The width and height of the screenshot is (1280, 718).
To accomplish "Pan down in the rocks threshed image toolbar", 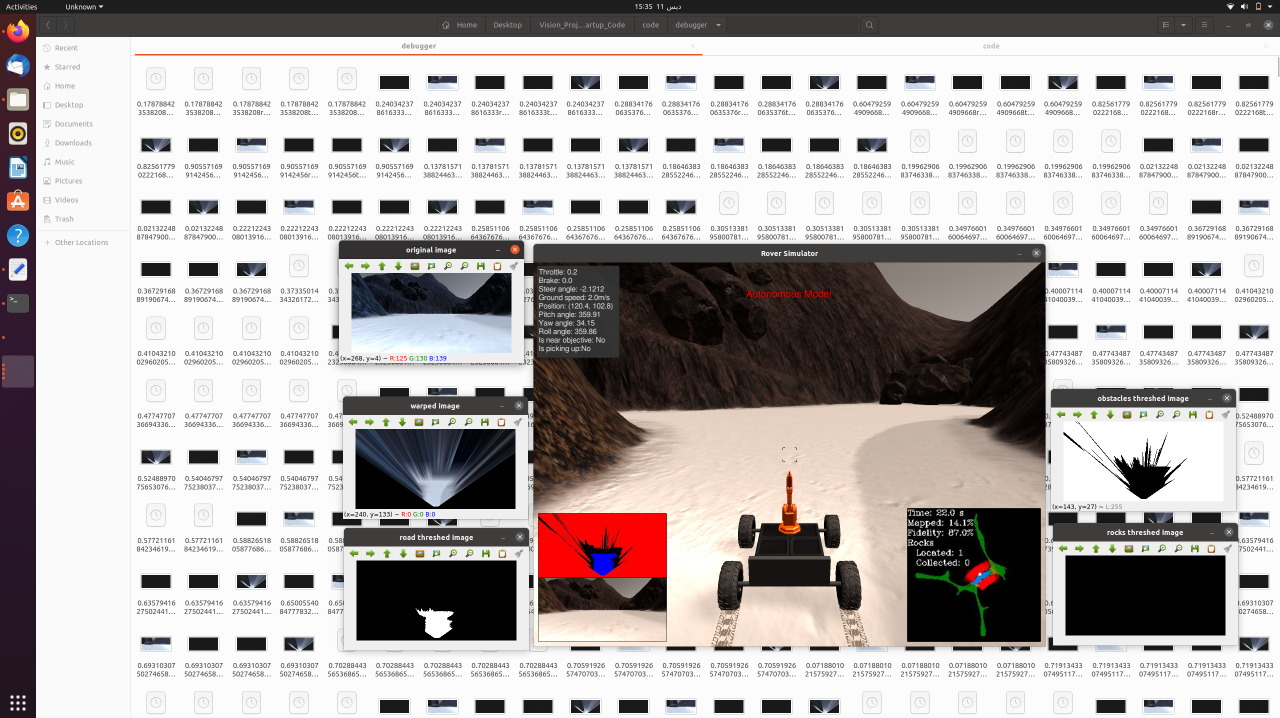I will click(1110, 548).
